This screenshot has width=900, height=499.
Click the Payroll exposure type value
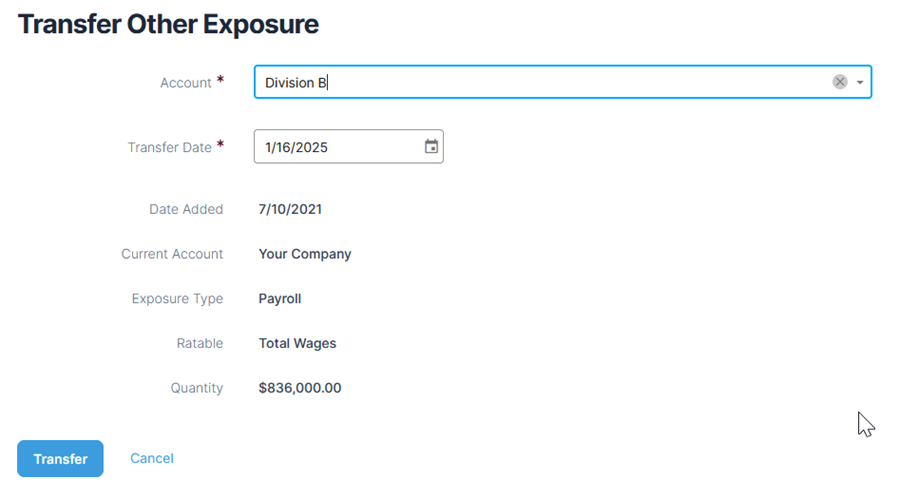tap(280, 298)
